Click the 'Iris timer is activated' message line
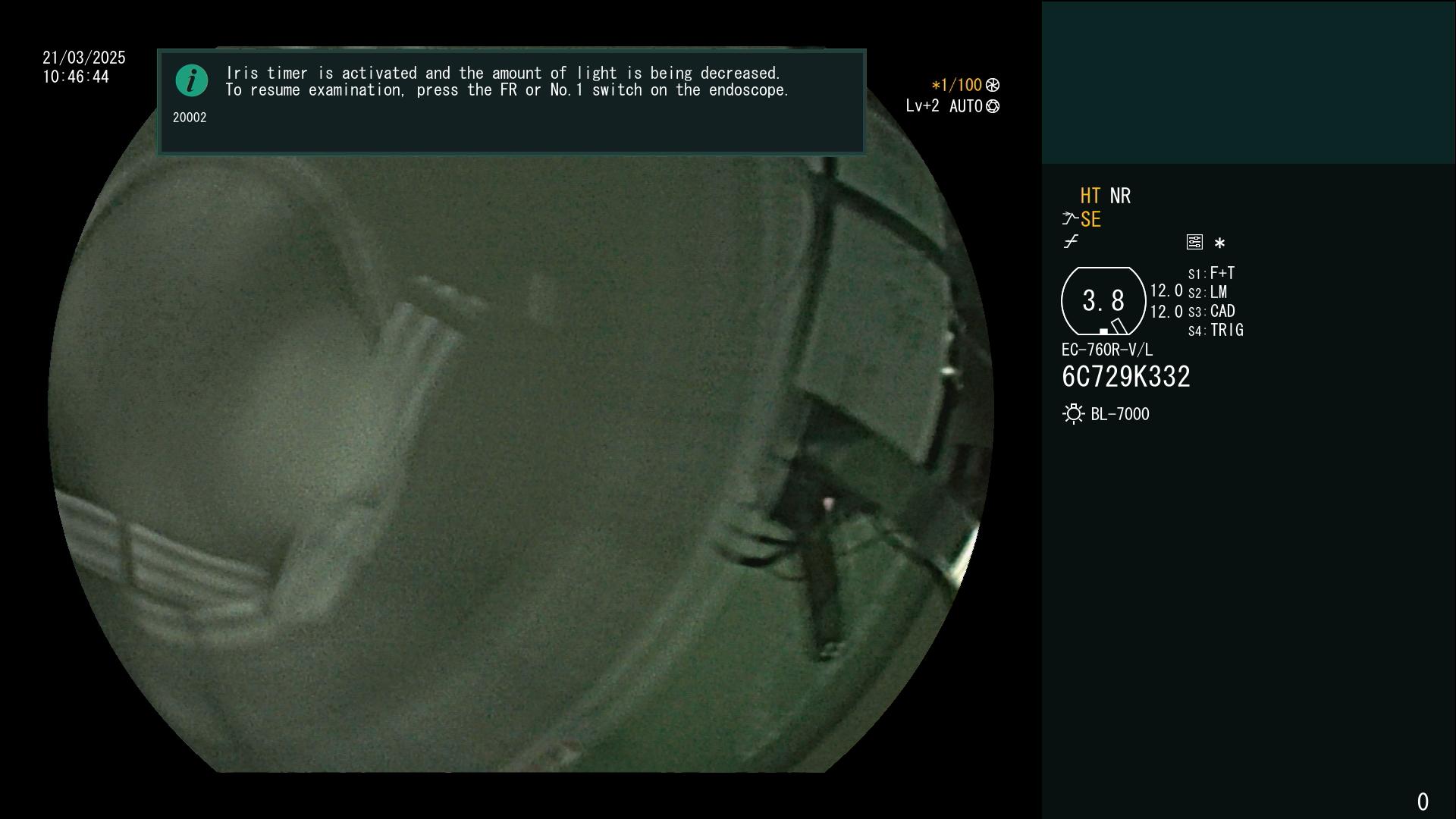Viewport: 1456px width, 819px height. coord(504,73)
